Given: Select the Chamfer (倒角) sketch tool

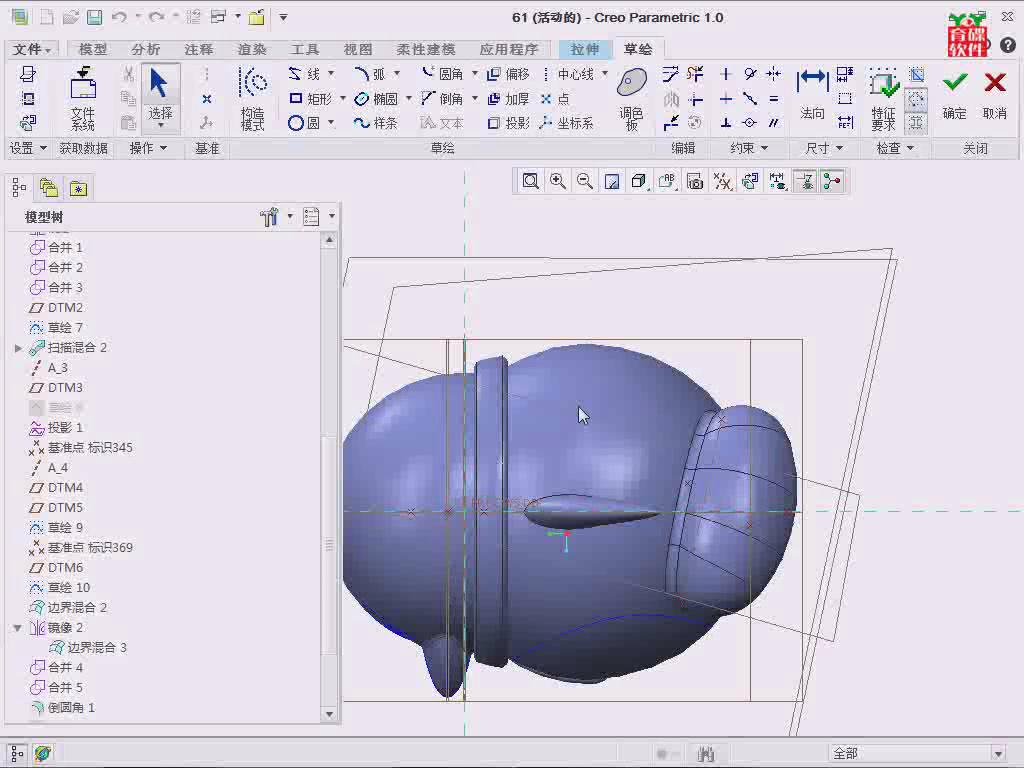Looking at the screenshot, I should (x=443, y=99).
